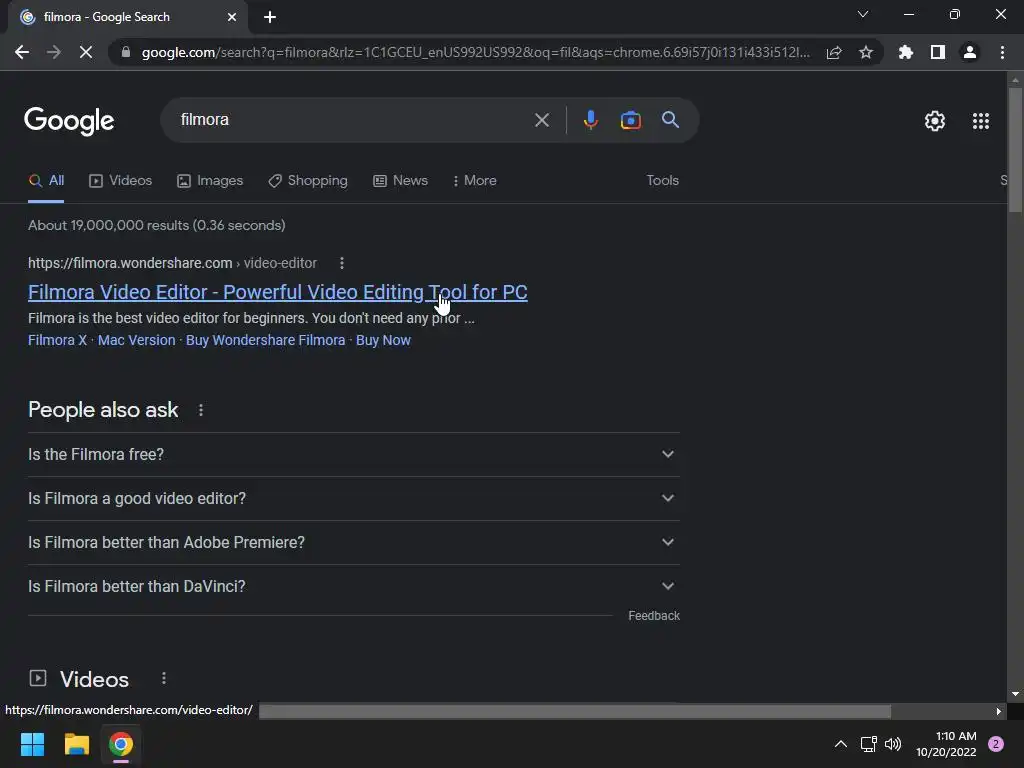Screen dimensions: 1024x768
Task: Toggle the Chrome side panel icon
Action: click(938, 52)
